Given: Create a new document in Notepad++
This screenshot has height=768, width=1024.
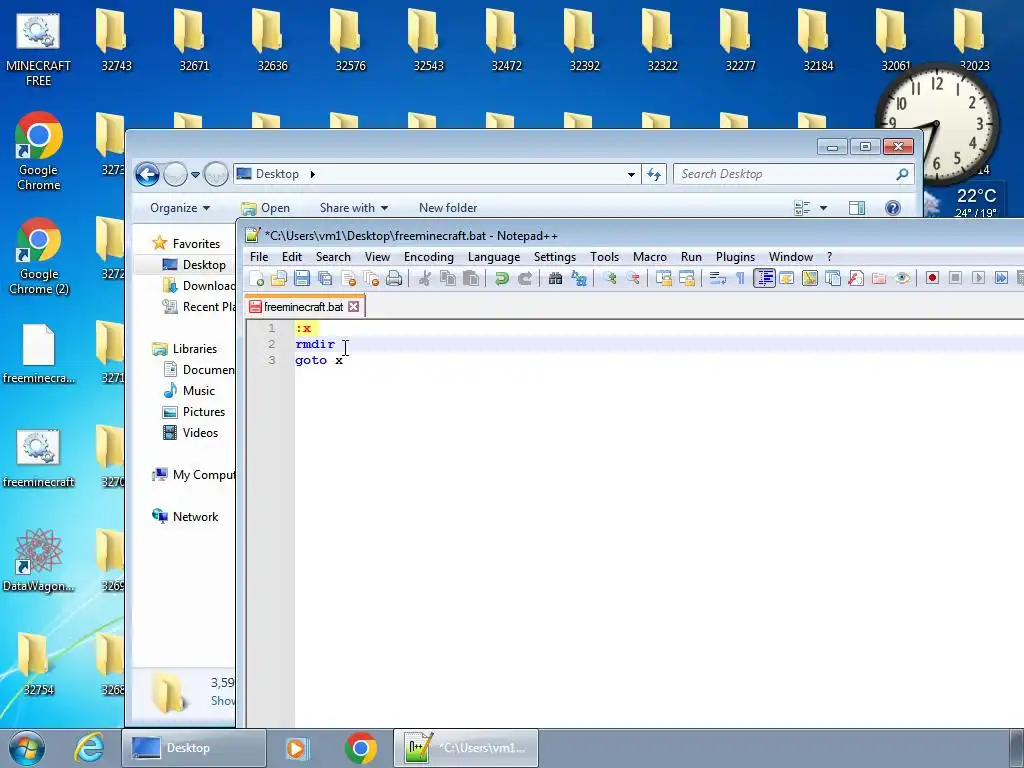Looking at the screenshot, I should 256,279.
